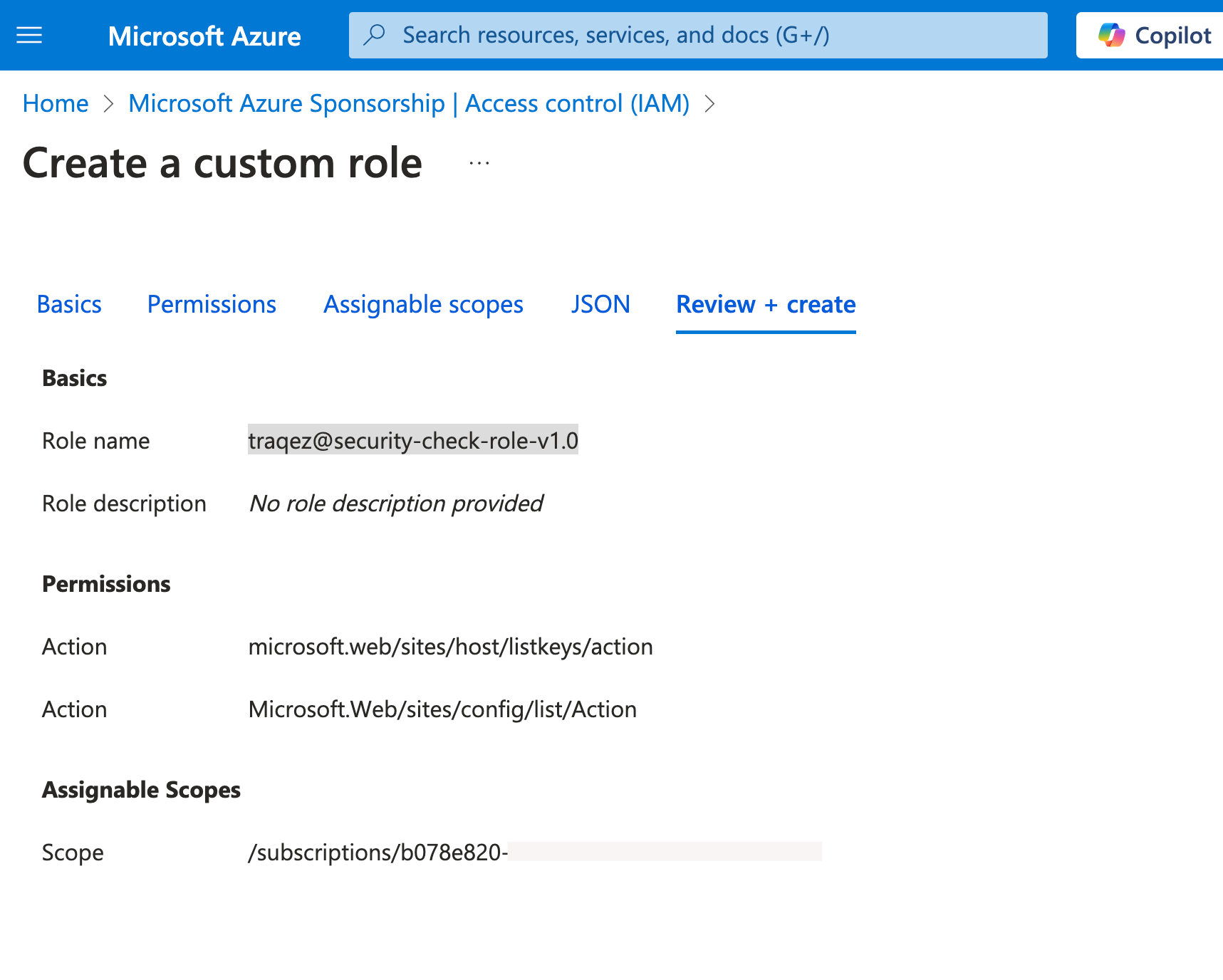Click the highlighted role name traqez@security-check-role-v1.0

[413, 441]
